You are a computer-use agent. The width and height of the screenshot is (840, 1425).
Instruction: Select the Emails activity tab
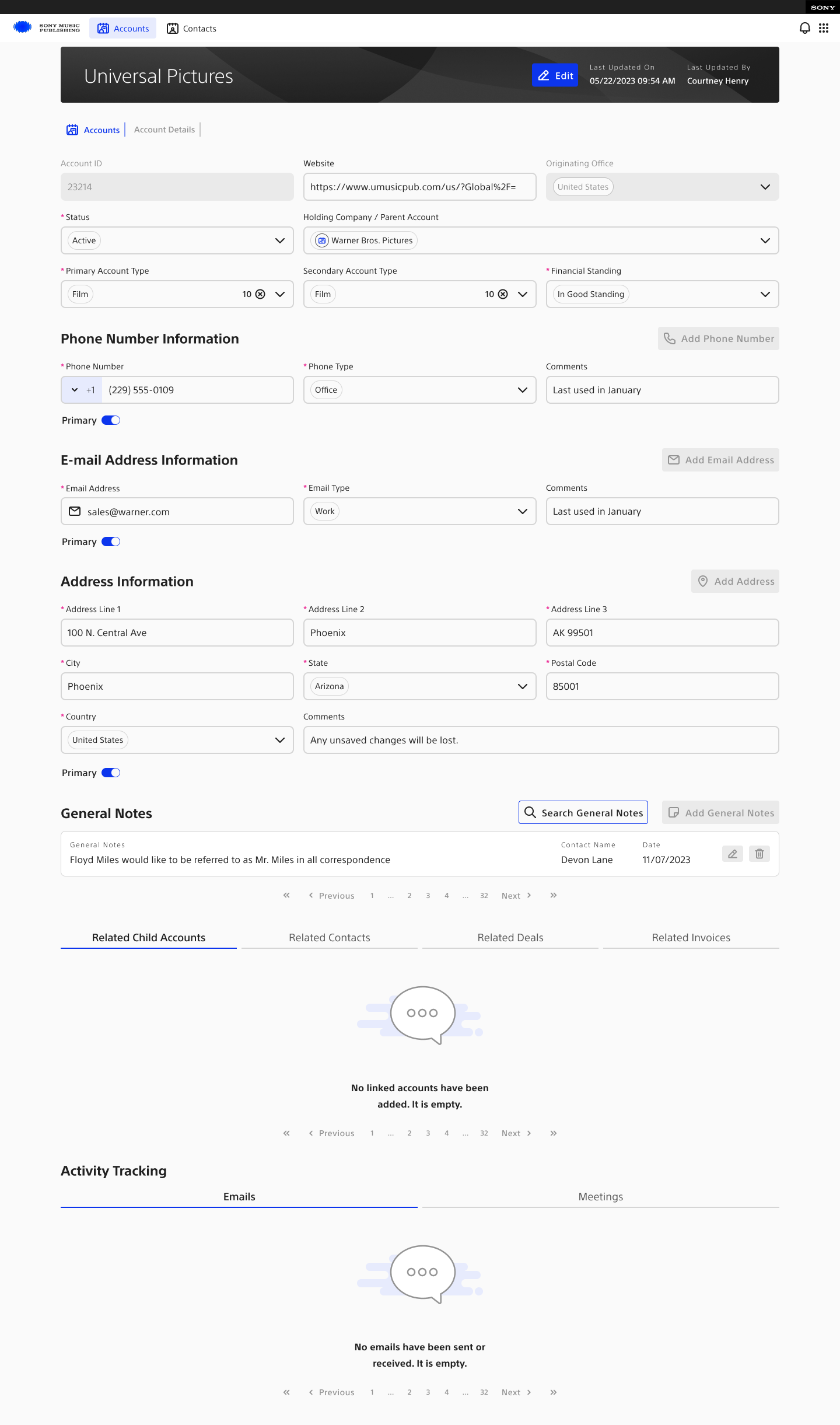tap(239, 1197)
